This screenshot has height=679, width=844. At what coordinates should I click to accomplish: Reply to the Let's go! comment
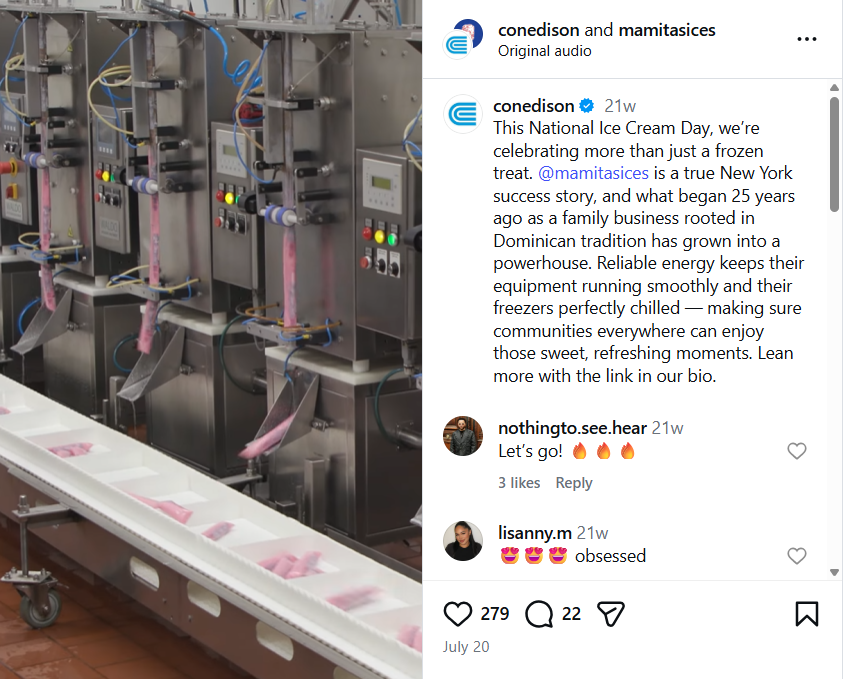point(574,483)
